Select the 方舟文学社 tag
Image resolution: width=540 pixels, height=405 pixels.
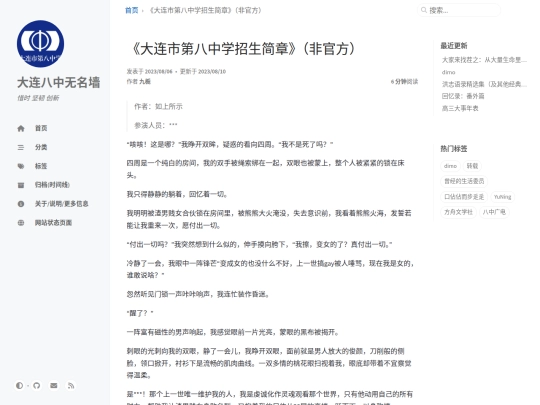click(x=458, y=212)
